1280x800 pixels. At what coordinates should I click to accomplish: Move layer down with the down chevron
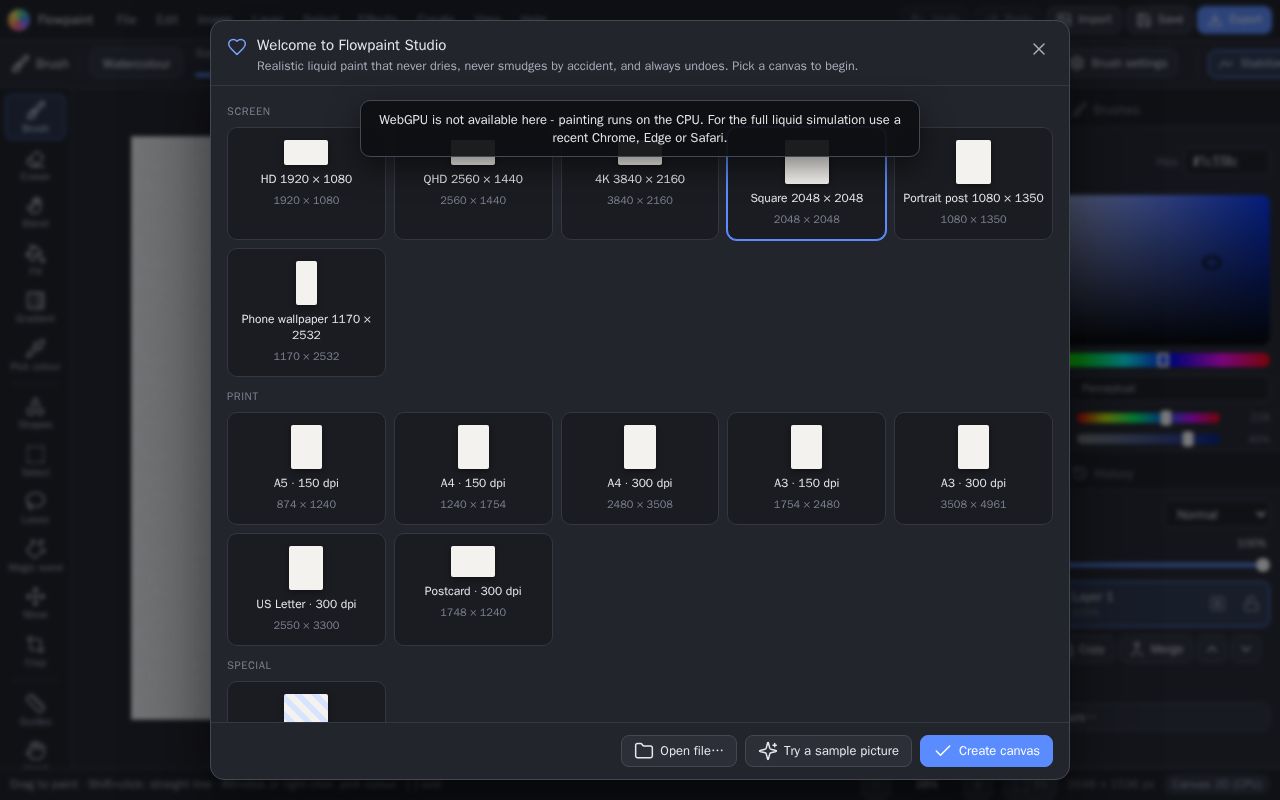tap(1246, 649)
